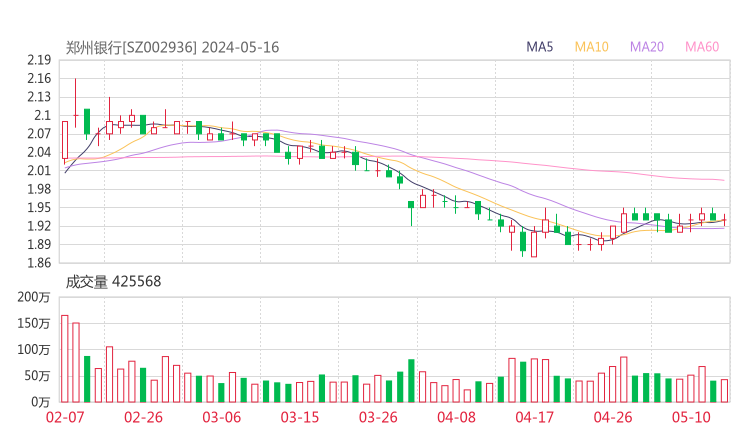740x440 pixels.
Task: Click the MA20 legend label
Action: point(647,47)
